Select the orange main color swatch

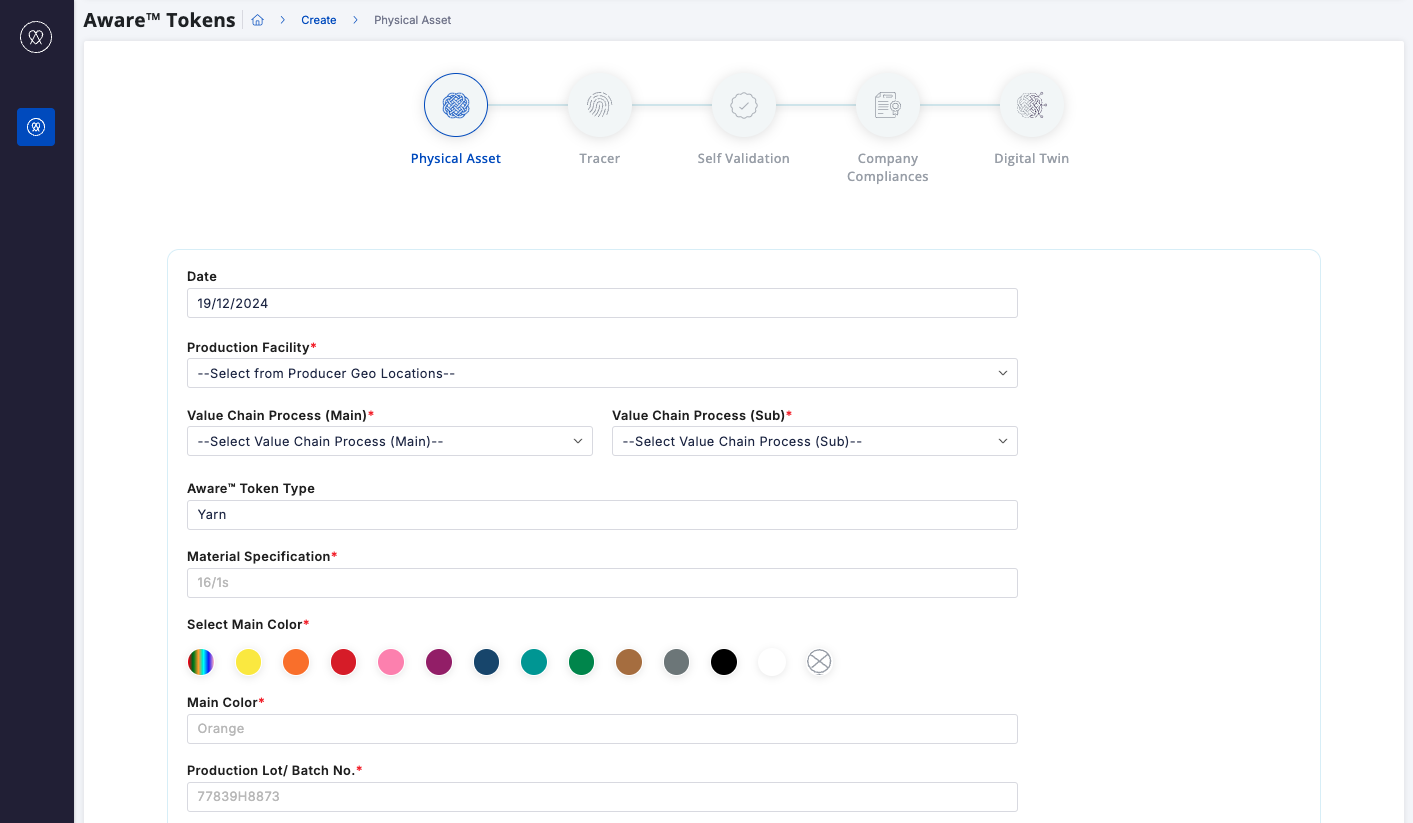296,662
